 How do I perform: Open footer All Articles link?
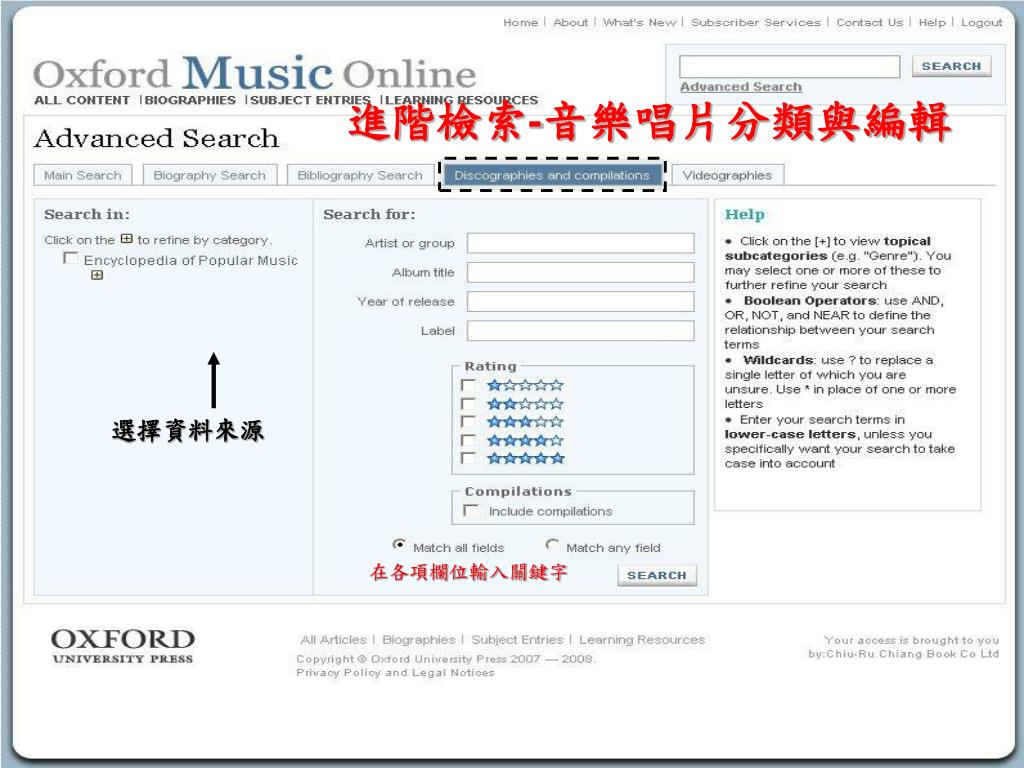[x=334, y=639]
